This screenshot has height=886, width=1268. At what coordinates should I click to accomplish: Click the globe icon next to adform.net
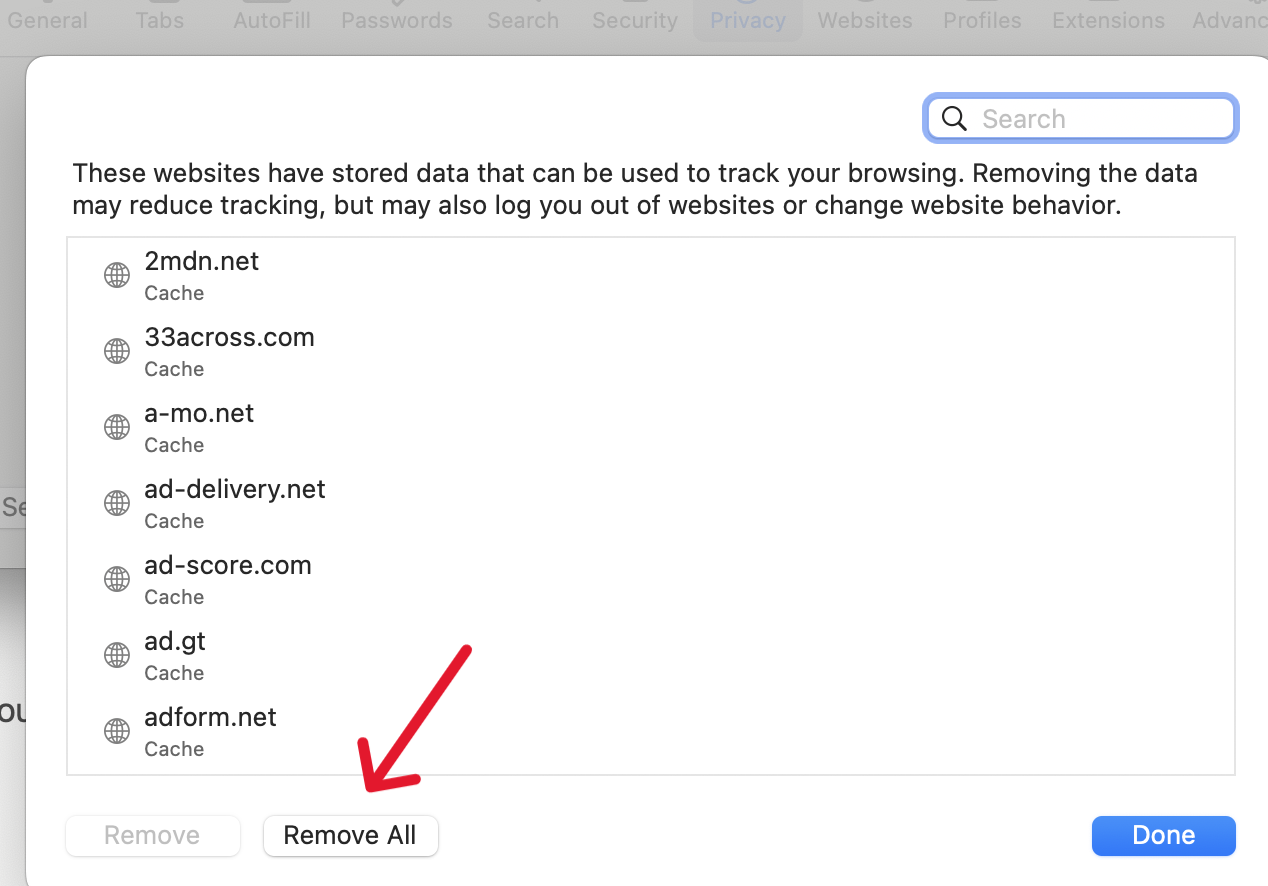(117, 731)
